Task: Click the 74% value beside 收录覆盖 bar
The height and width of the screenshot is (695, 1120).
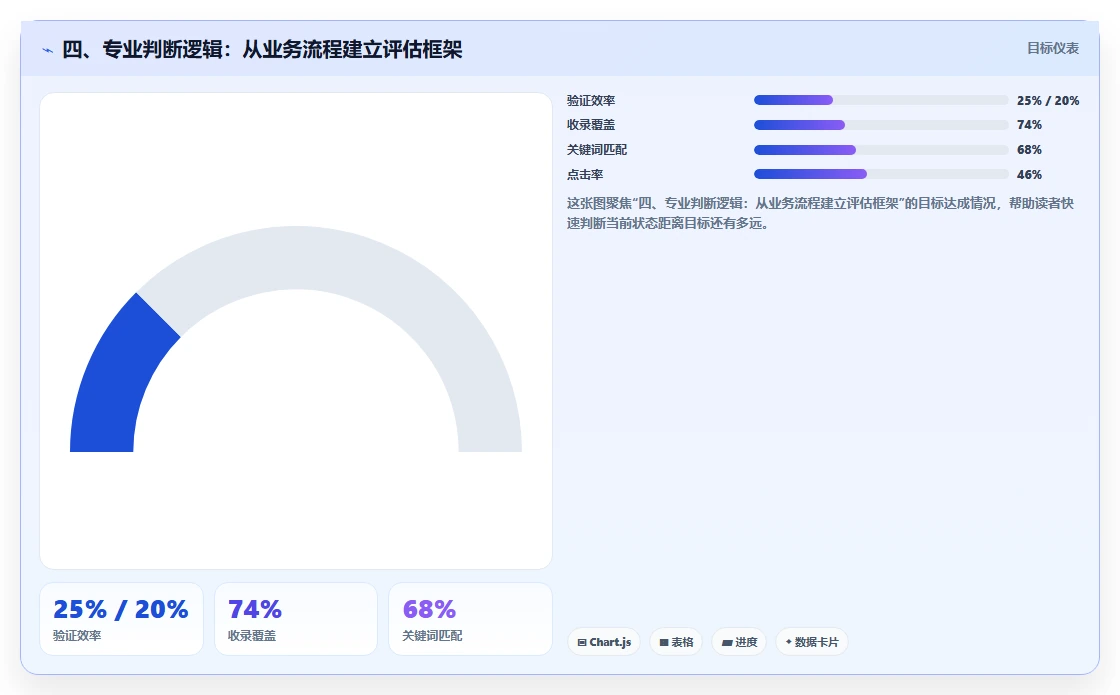Action: point(1029,125)
